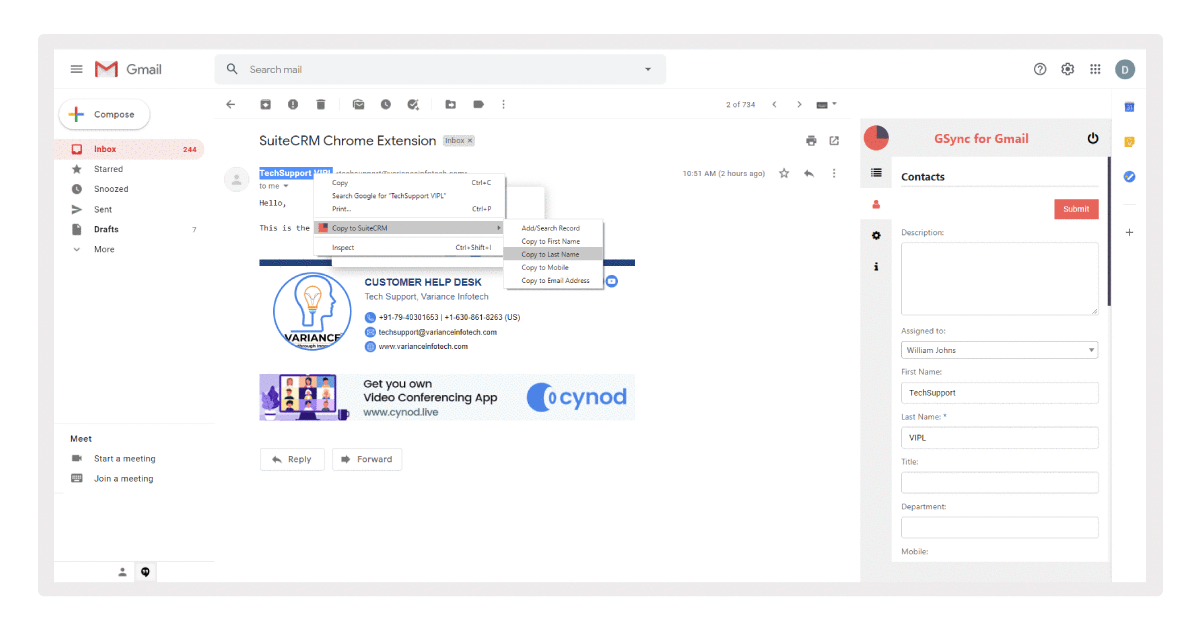Open Gmail support help icon
Screen dimensions: 1200x630
tap(1040, 69)
